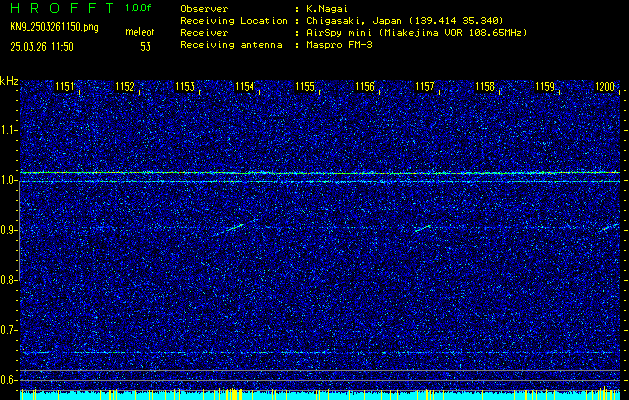Click the 'meteor' label
The image size is (629, 400).
(x=140, y=32)
